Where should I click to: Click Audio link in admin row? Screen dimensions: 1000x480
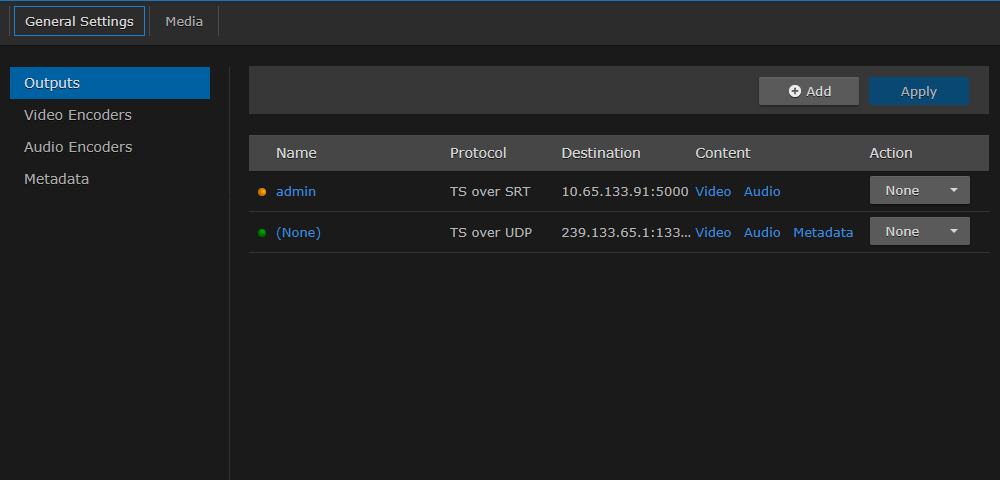coord(762,191)
